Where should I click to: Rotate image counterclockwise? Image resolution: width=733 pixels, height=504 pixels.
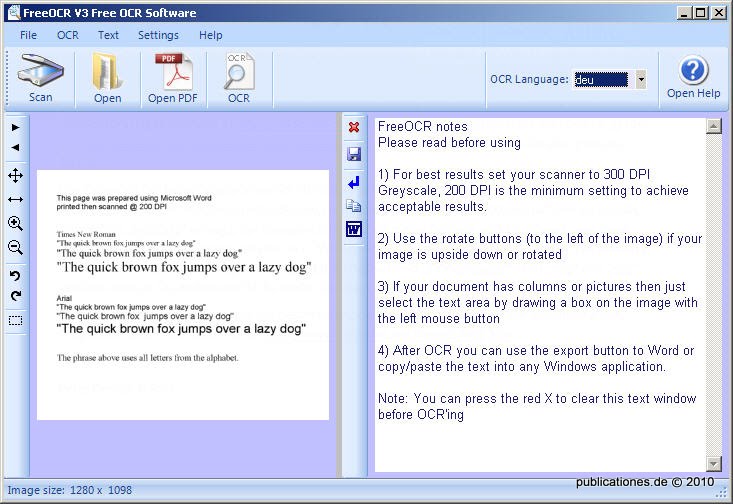pos(15,275)
